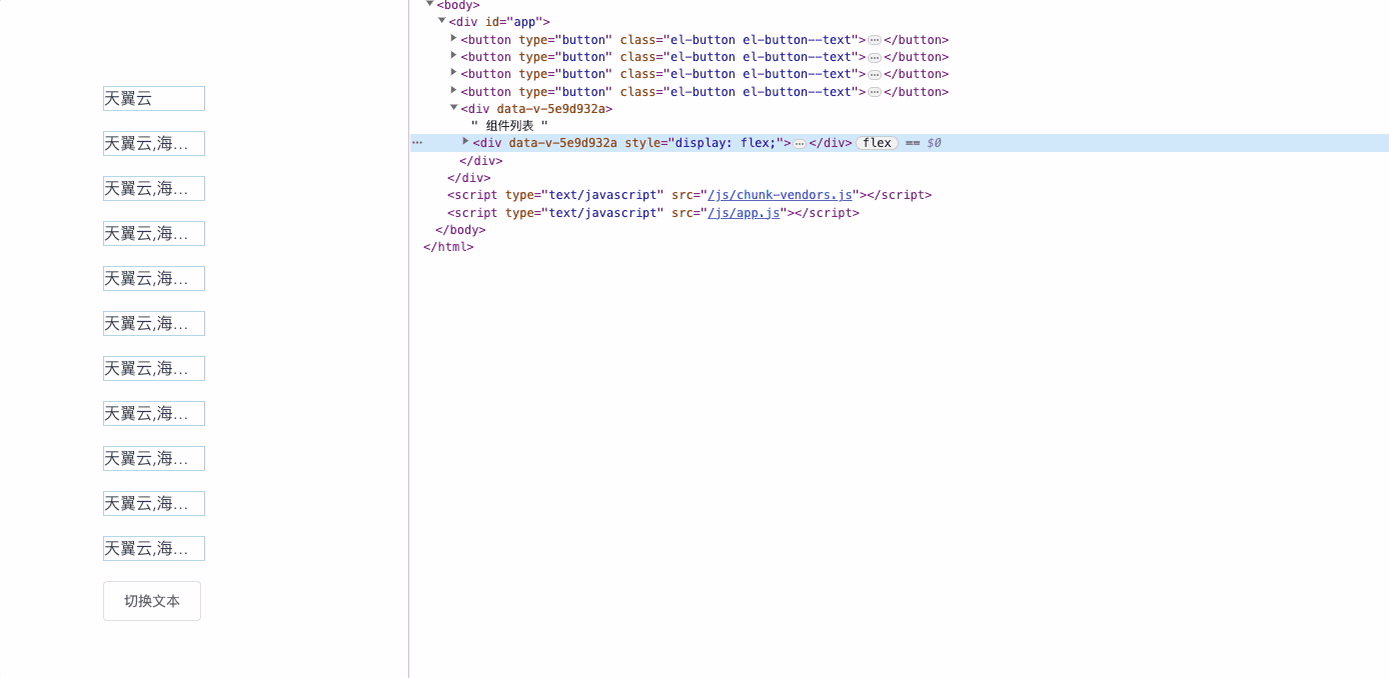Select the closing </body> tag row

[x=461, y=230]
